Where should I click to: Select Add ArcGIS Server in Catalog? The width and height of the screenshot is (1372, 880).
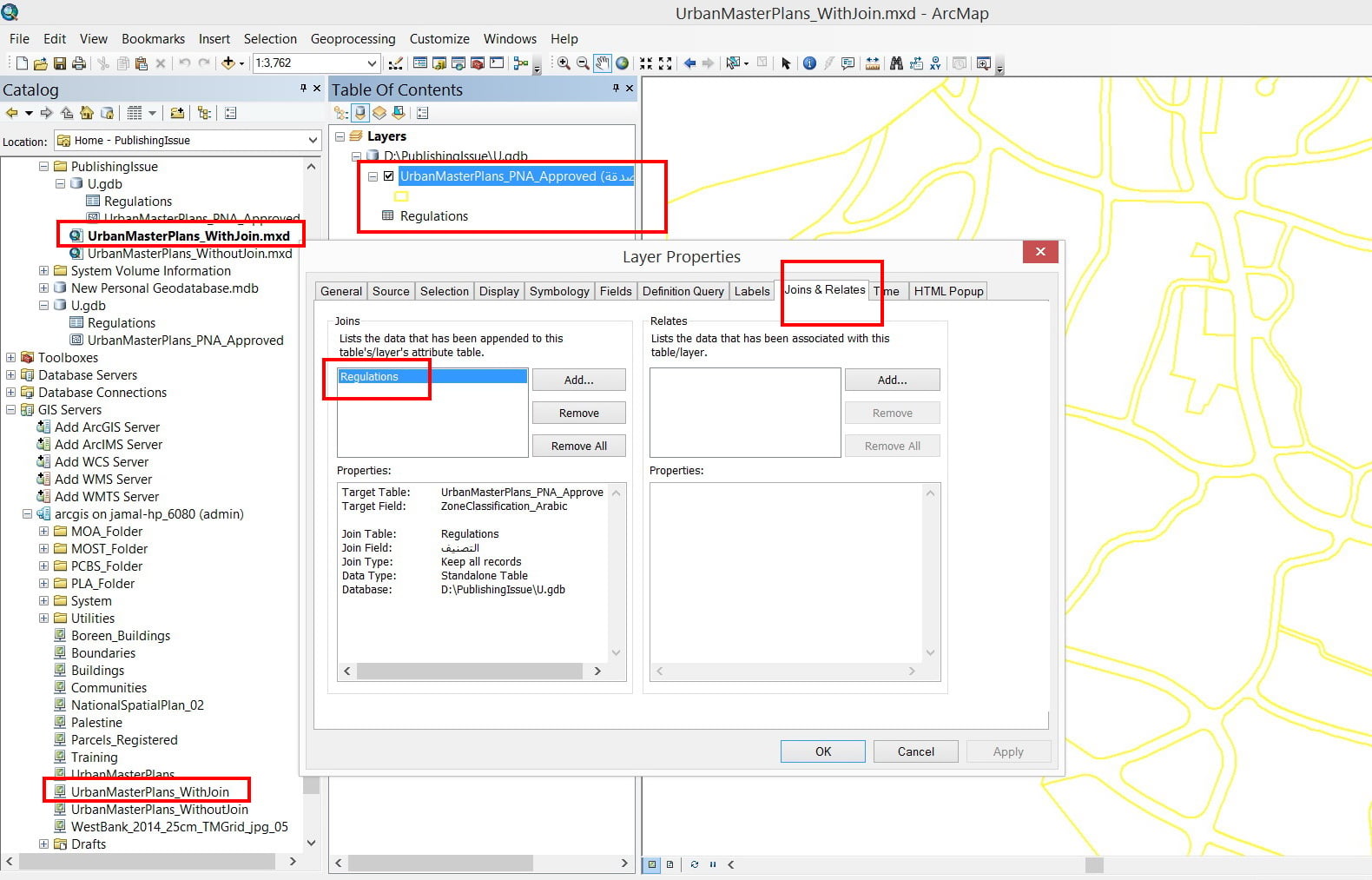point(107,427)
